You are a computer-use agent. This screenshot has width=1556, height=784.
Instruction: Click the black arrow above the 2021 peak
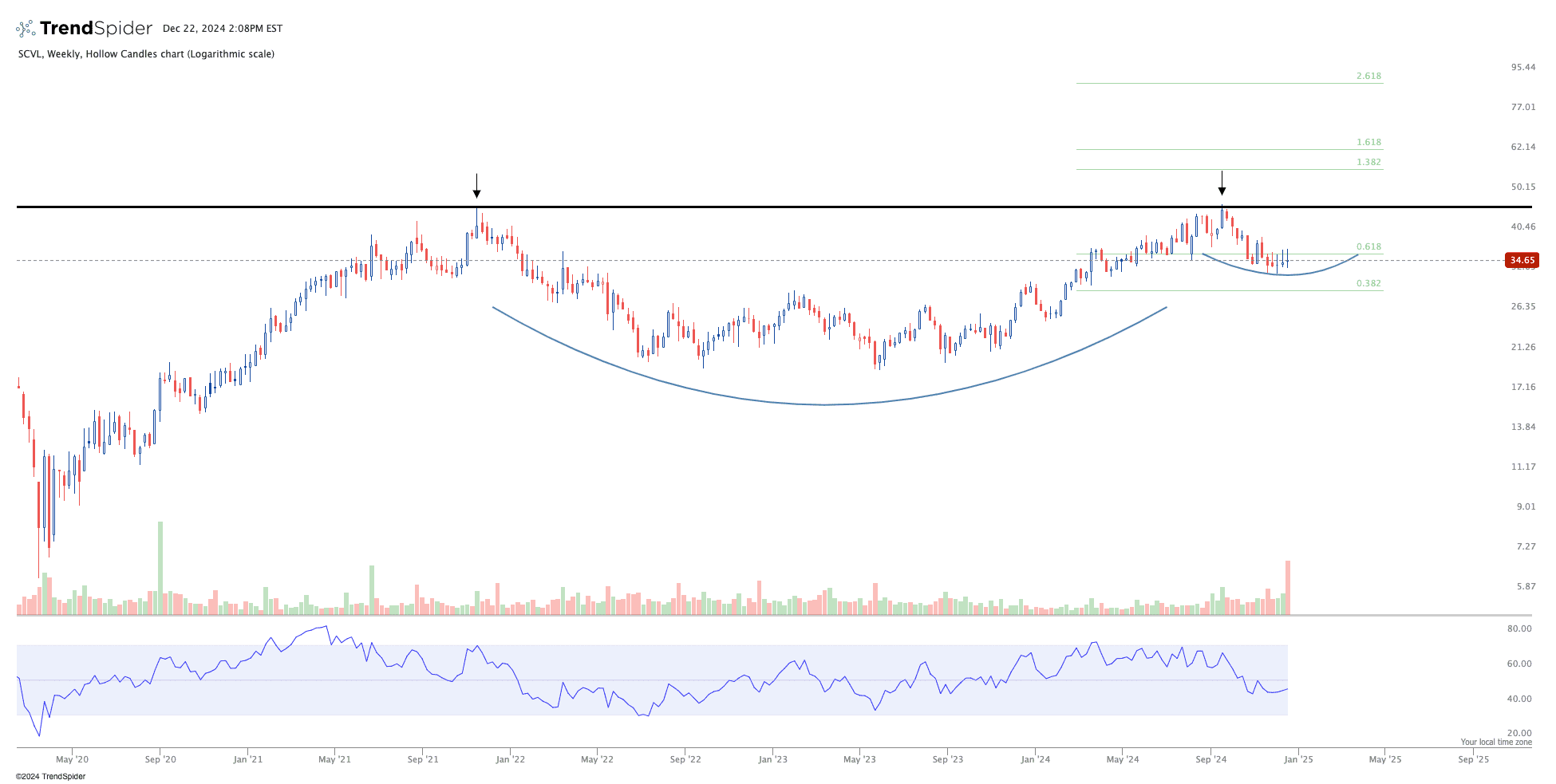pos(476,186)
